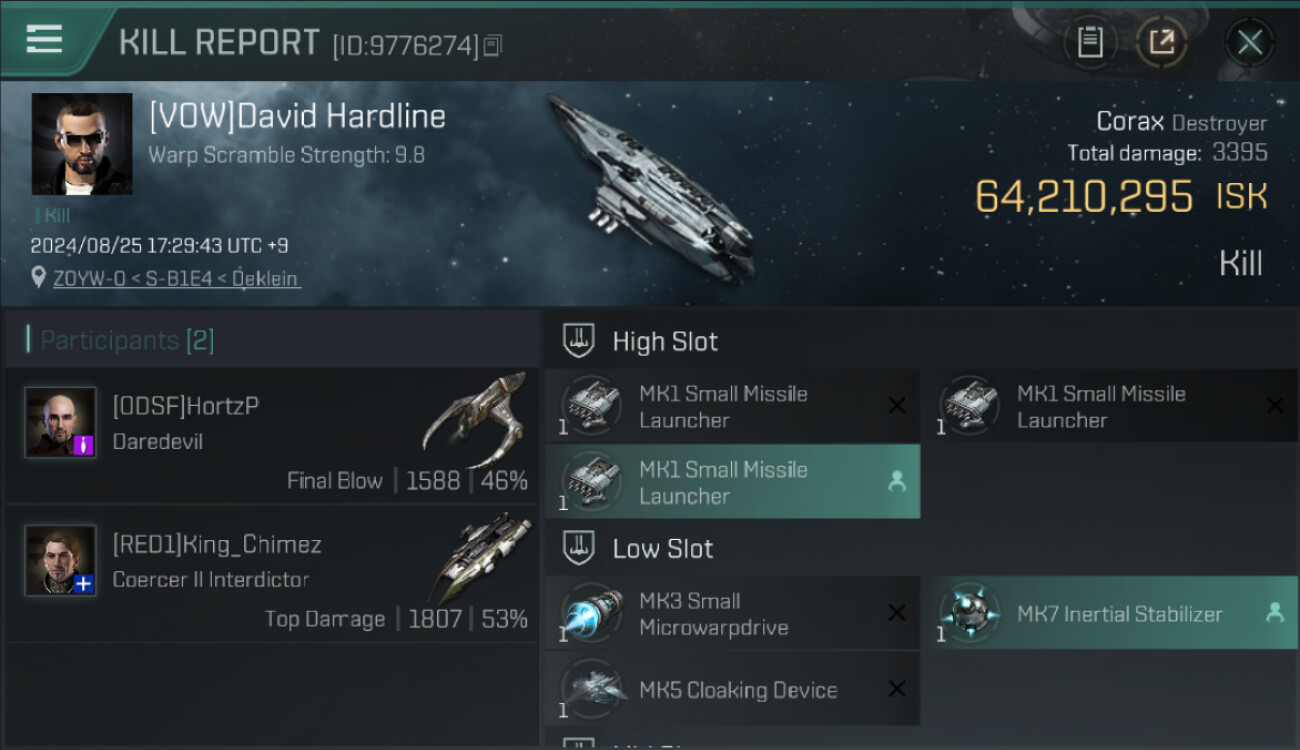Open David Hardline's portrait

pos(82,144)
